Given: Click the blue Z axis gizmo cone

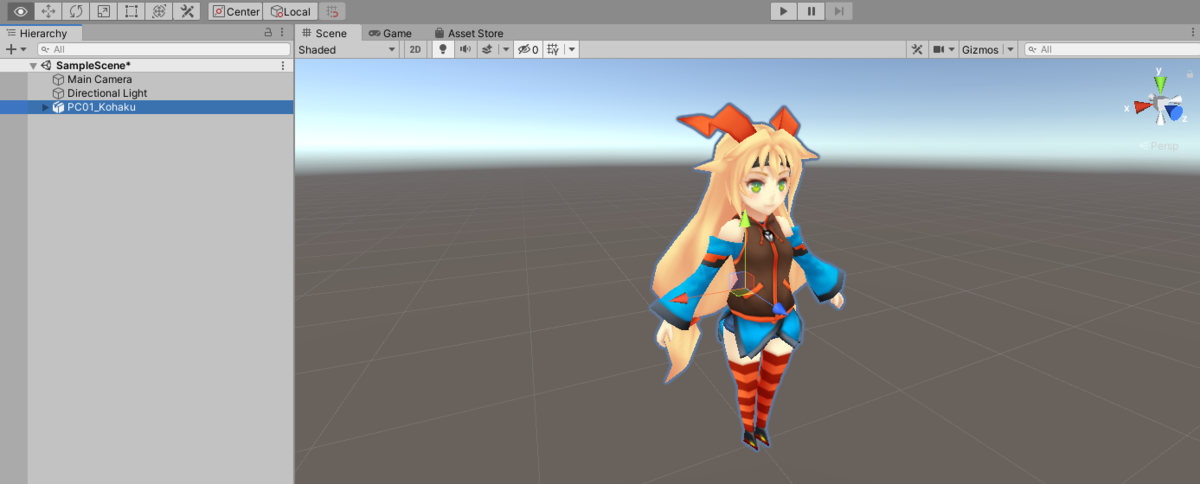Looking at the screenshot, I should click(x=1176, y=114).
